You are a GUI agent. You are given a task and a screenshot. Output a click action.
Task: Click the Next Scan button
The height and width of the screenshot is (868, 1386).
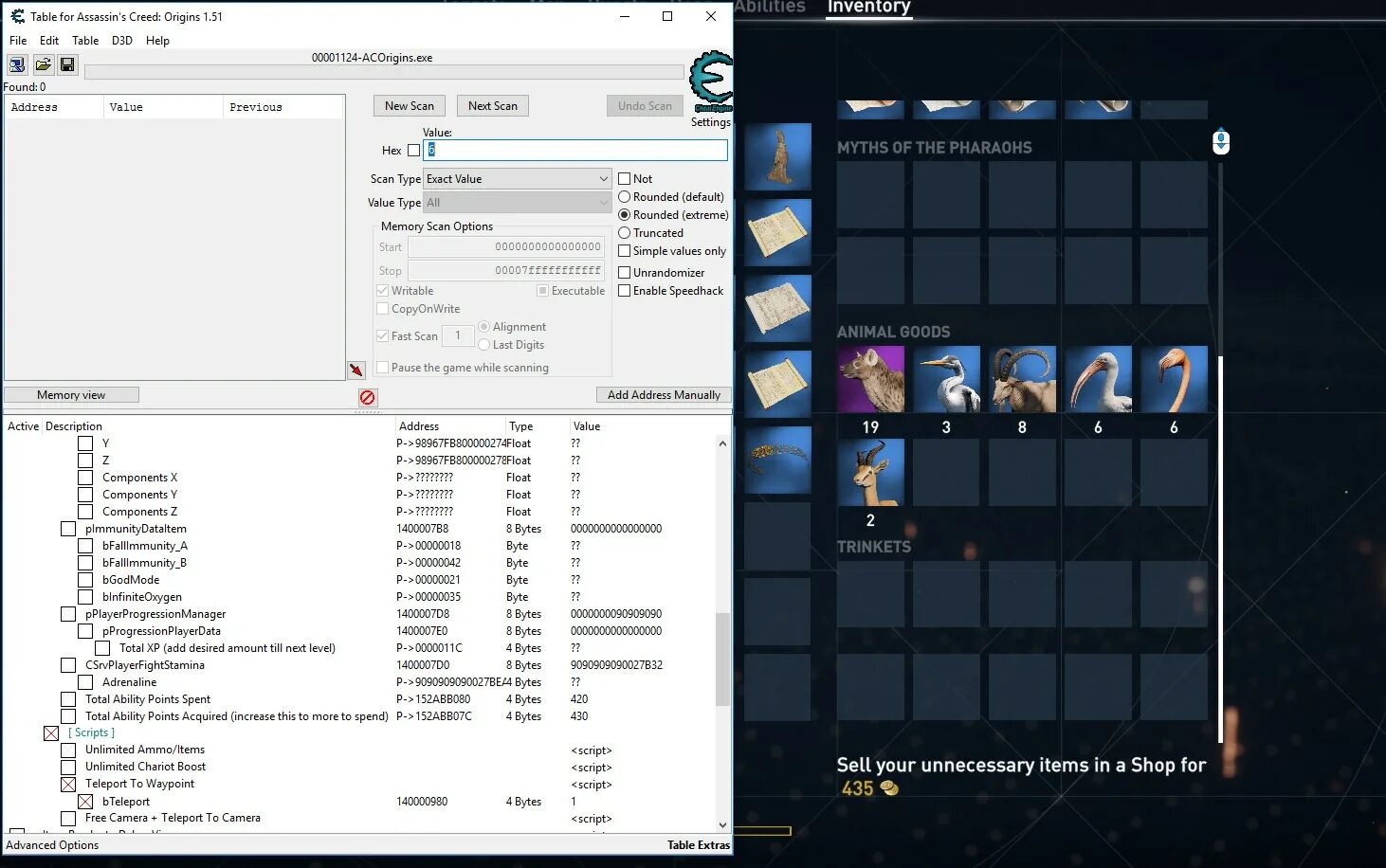tap(493, 106)
